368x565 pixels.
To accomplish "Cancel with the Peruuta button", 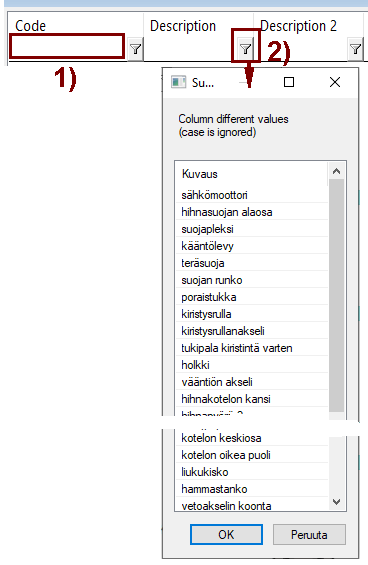I will [x=309, y=534].
